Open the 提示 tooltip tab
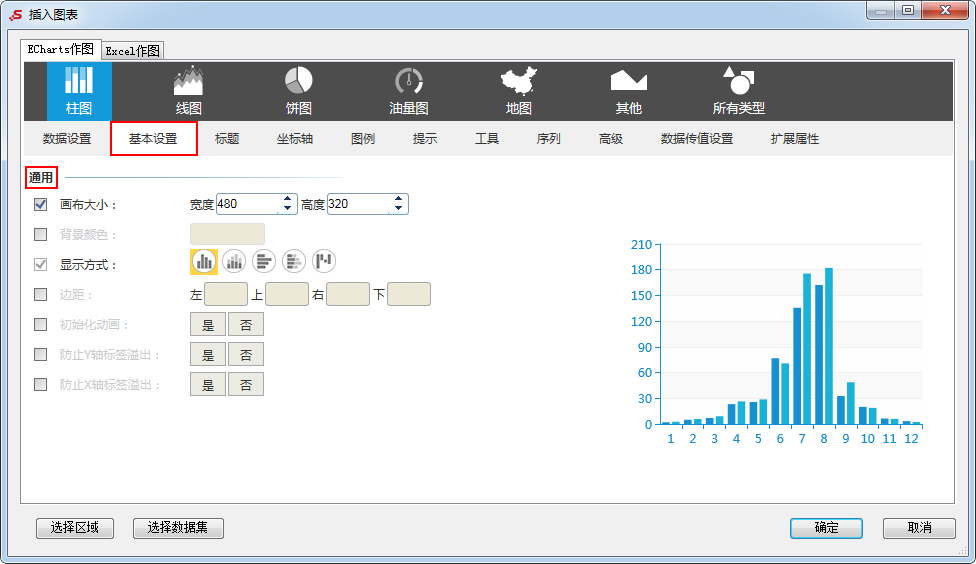Screen dimensions: 976x564 point(425,139)
